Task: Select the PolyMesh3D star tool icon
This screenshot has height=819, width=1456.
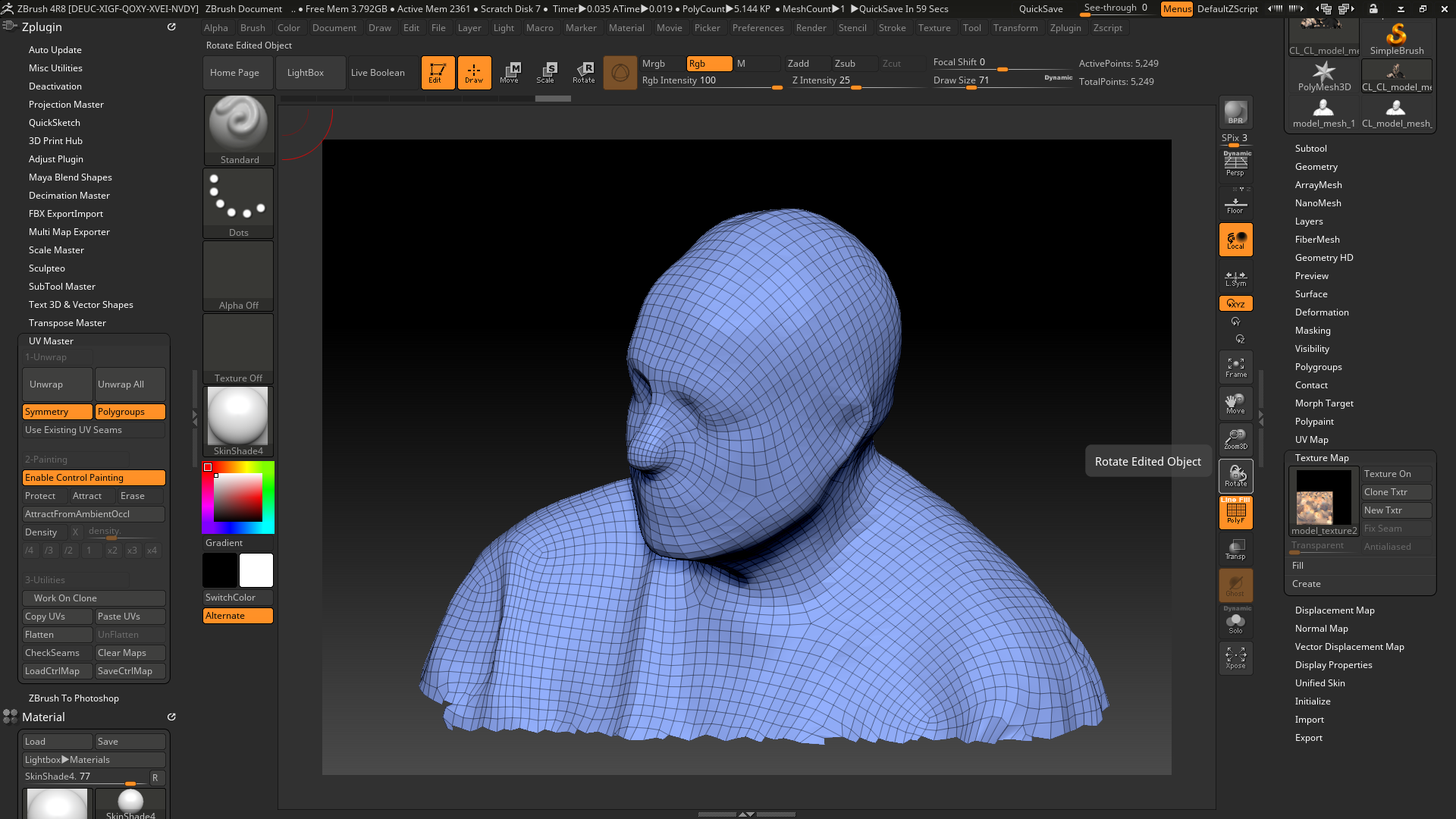Action: [1324, 76]
